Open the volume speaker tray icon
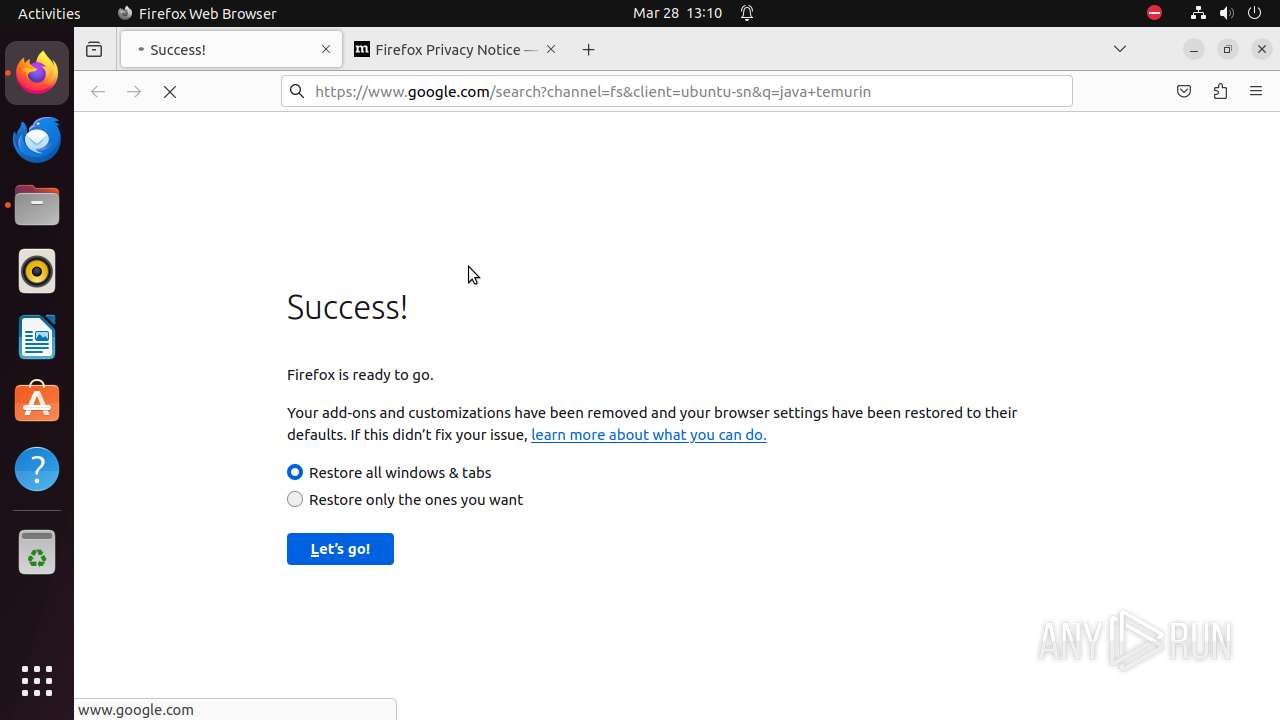1280x720 pixels. (1227, 13)
